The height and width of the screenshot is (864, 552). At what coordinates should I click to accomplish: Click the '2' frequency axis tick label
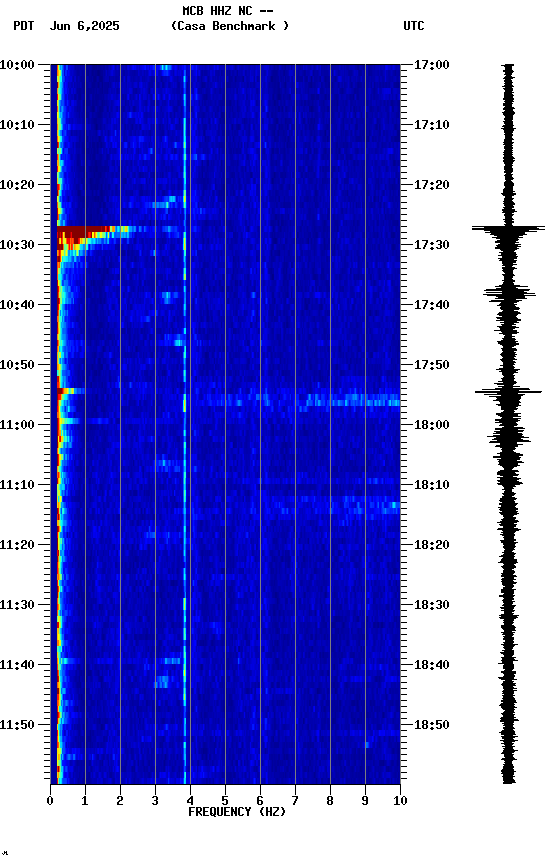coord(120,801)
